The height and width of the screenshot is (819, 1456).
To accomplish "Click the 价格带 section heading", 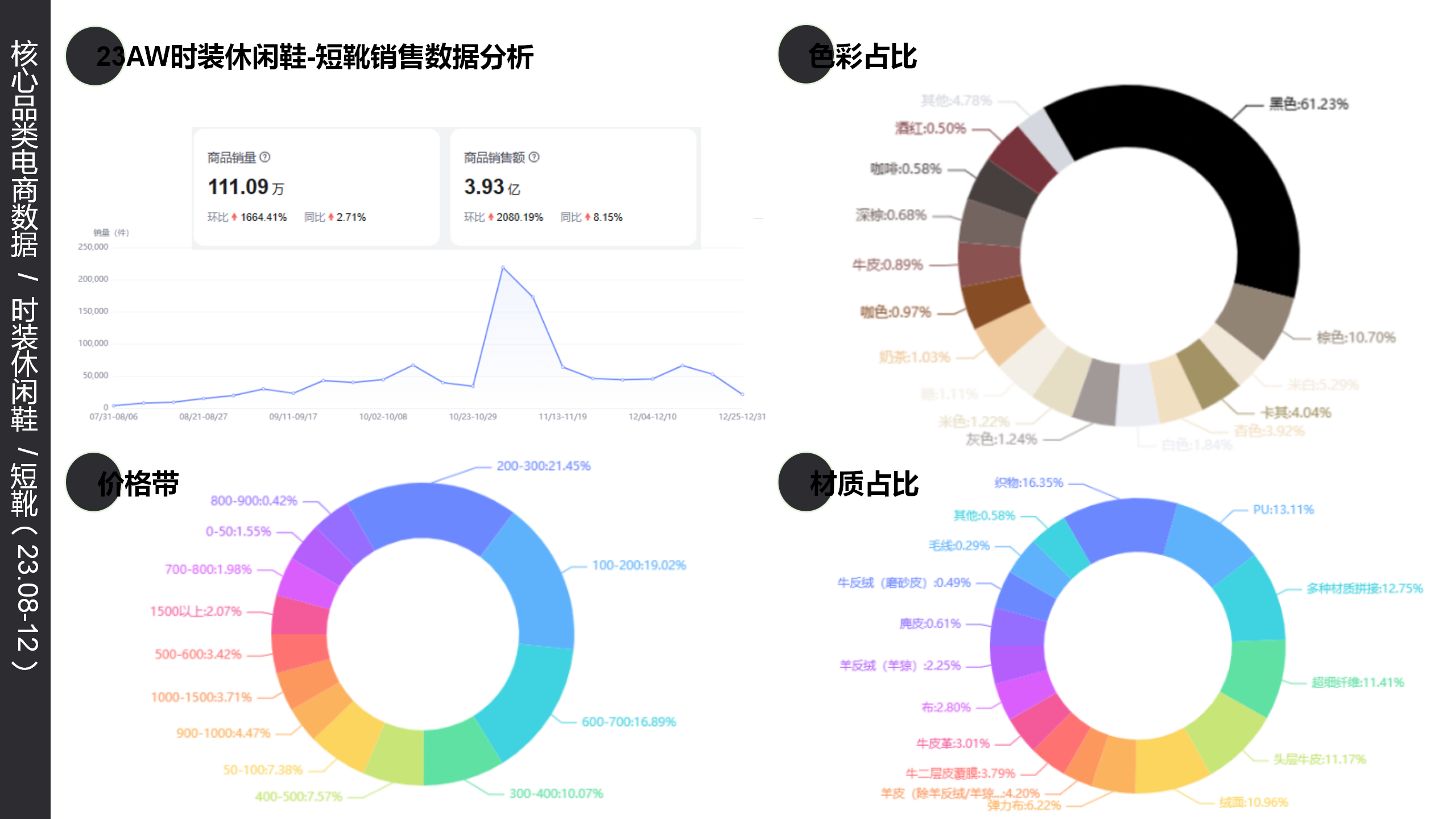I will click(138, 484).
